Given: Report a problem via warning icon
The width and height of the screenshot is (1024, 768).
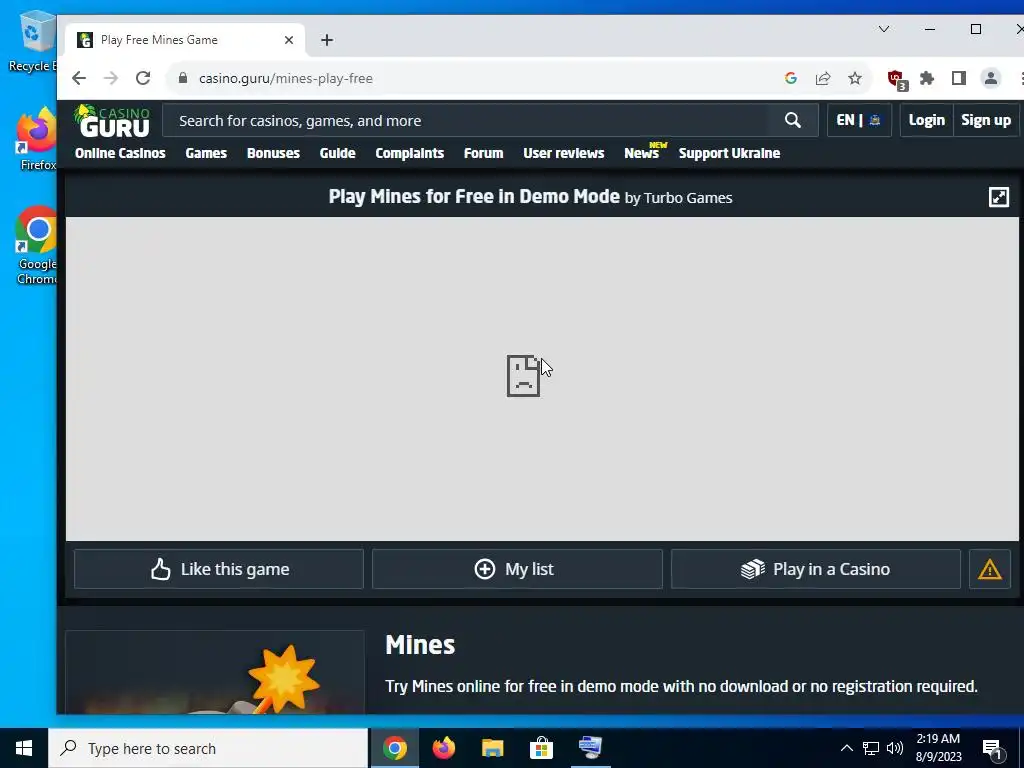Looking at the screenshot, I should click(x=989, y=569).
